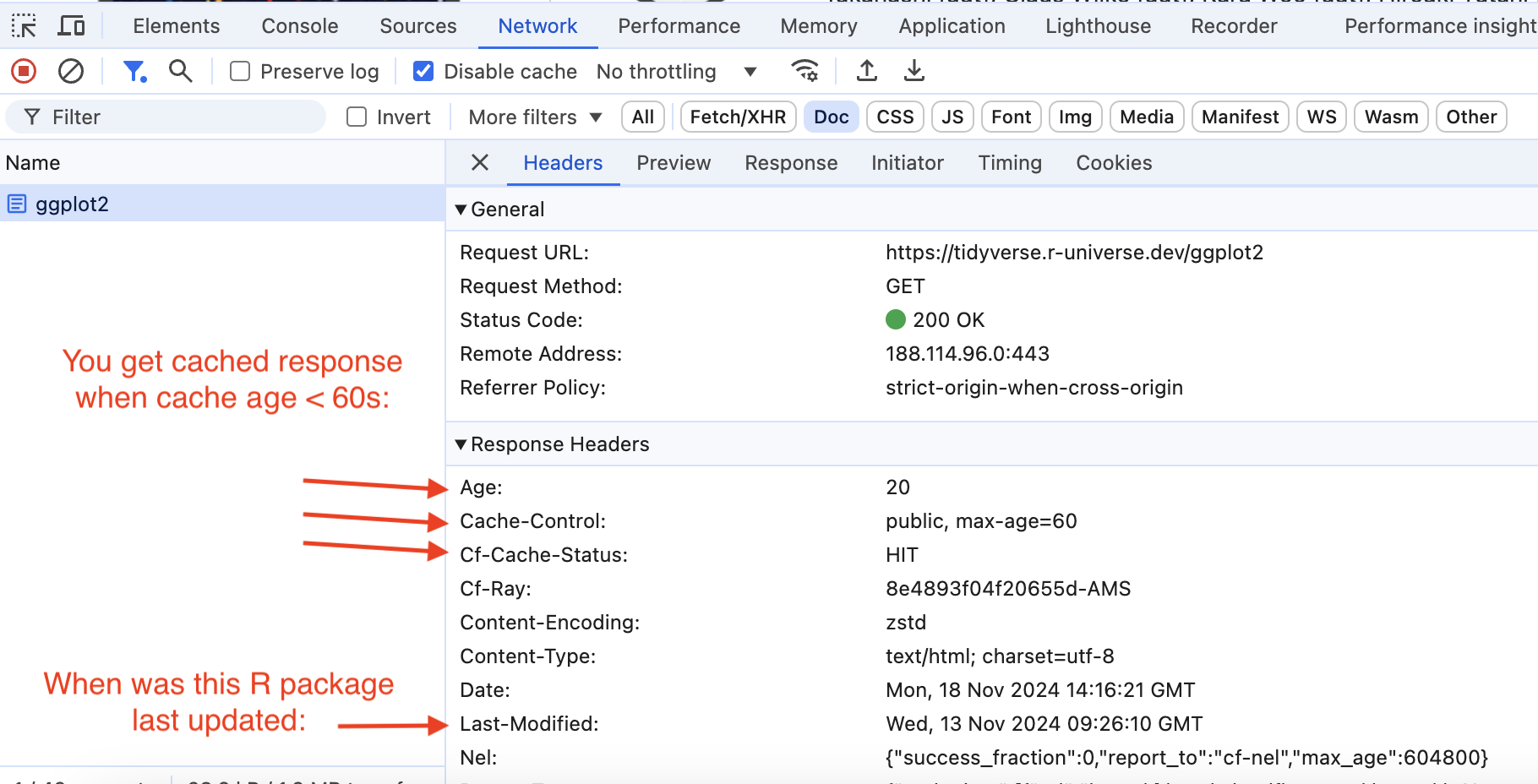Open the Timing tab for request

[1009, 163]
